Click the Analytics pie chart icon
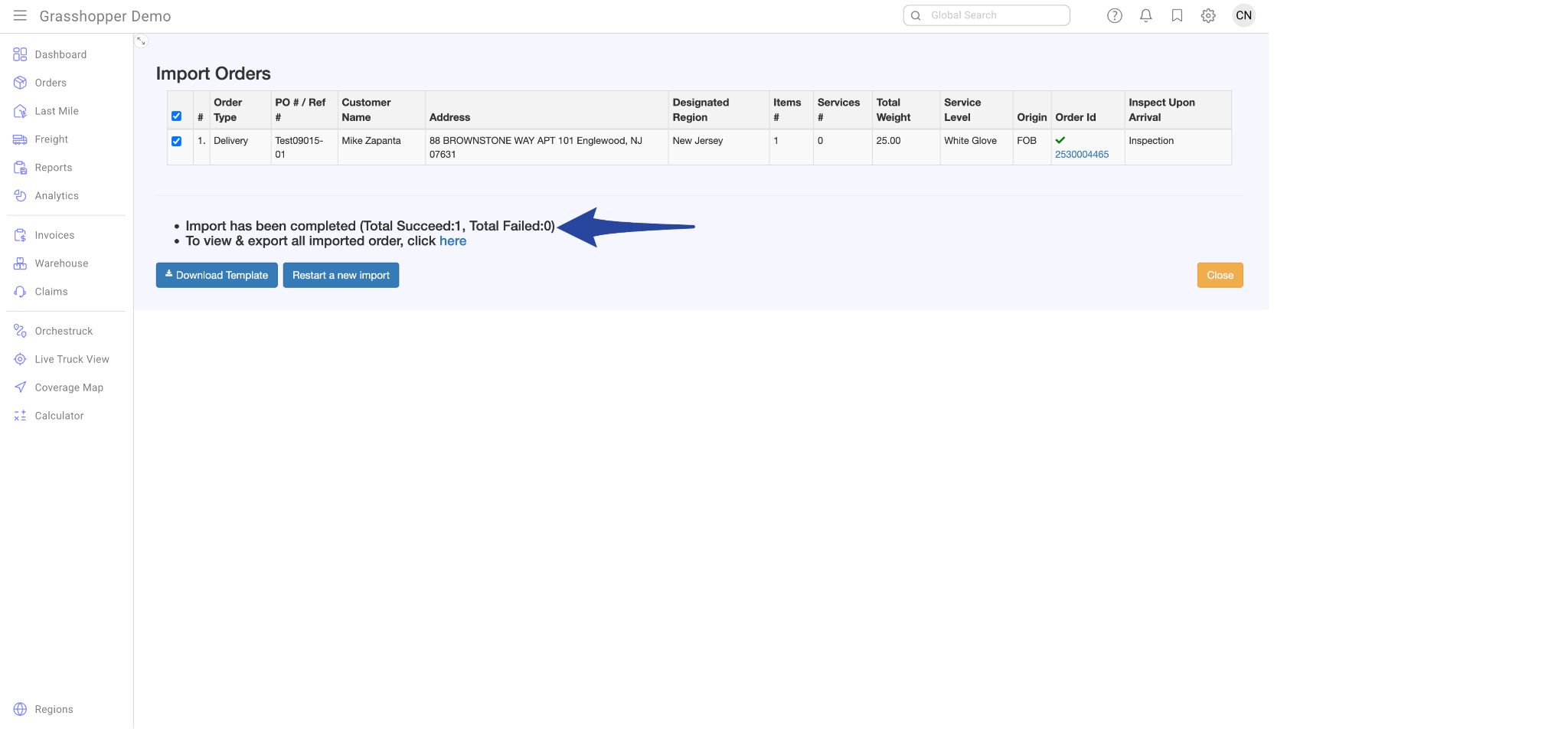Image resolution: width=1568 pixels, height=732 pixels. pyautogui.click(x=20, y=196)
